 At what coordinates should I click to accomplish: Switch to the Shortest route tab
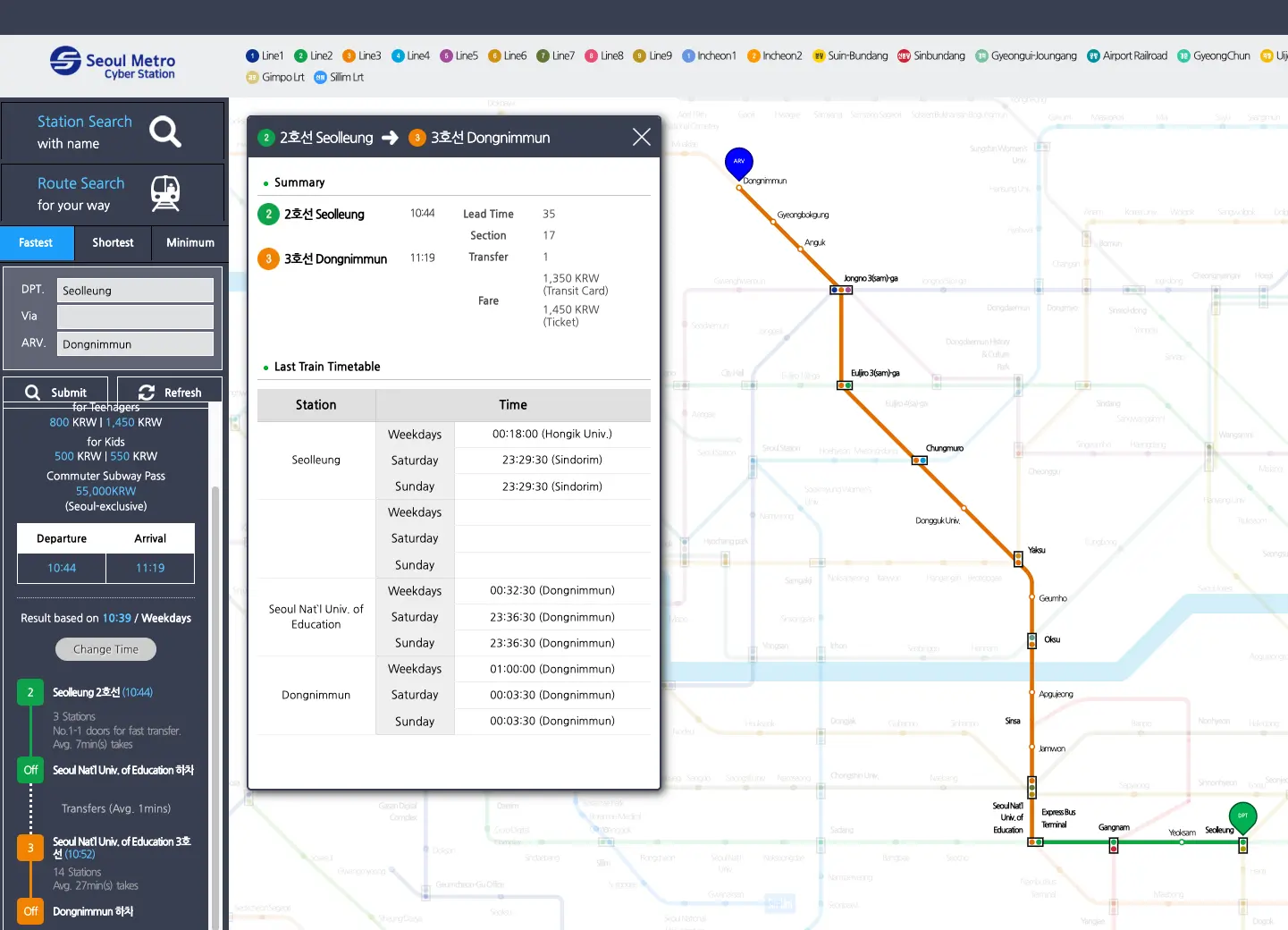tap(113, 242)
